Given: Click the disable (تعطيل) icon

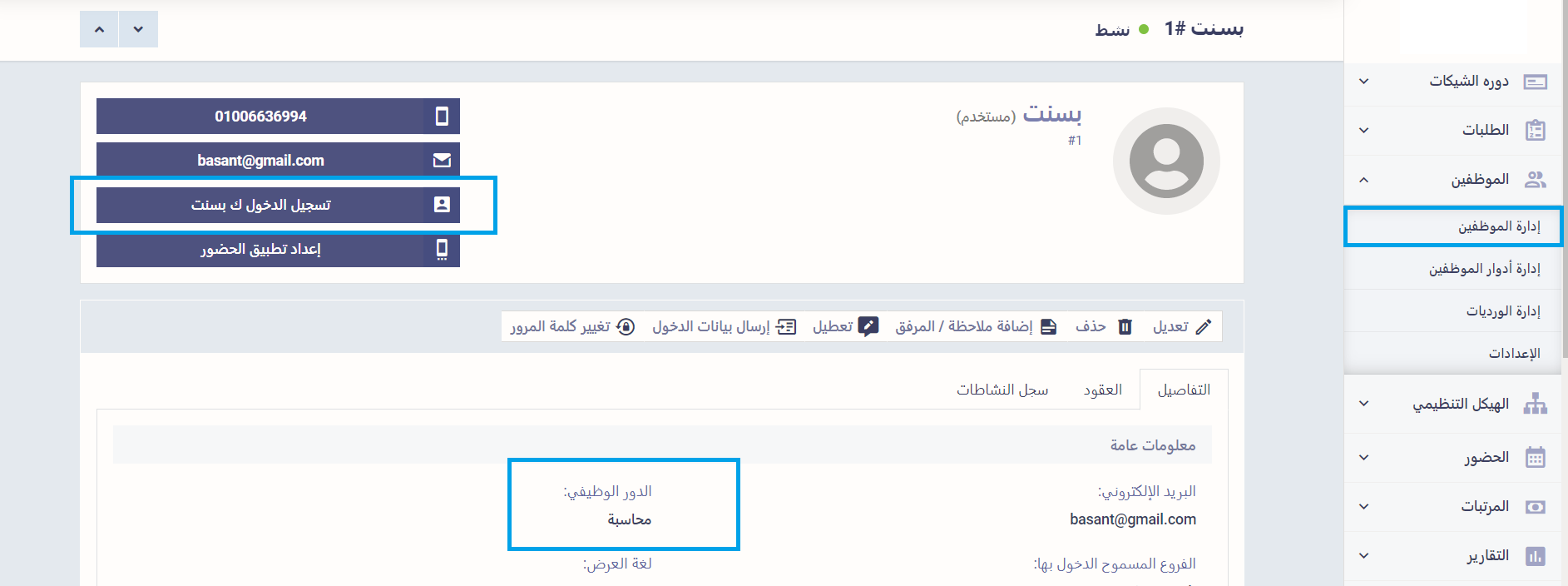Looking at the screenshot, I should click(x=868, y=326).
